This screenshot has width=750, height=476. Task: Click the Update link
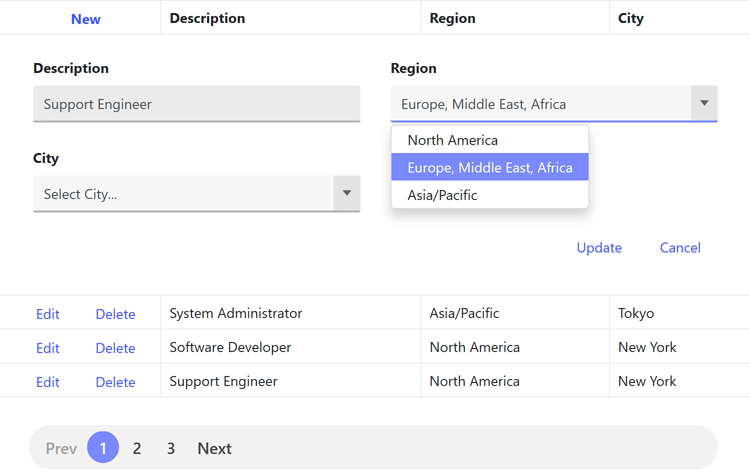click(599, 248)
